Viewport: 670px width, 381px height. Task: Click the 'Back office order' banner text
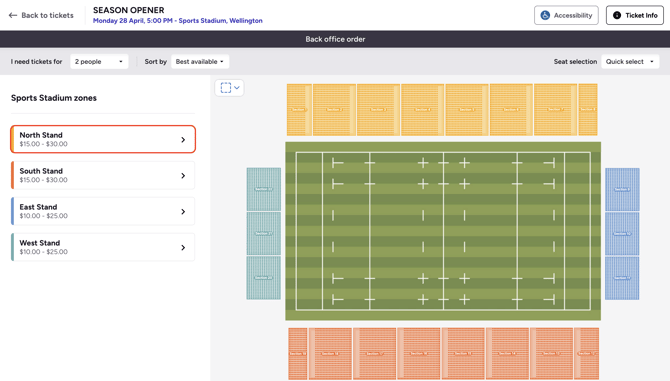335,39
